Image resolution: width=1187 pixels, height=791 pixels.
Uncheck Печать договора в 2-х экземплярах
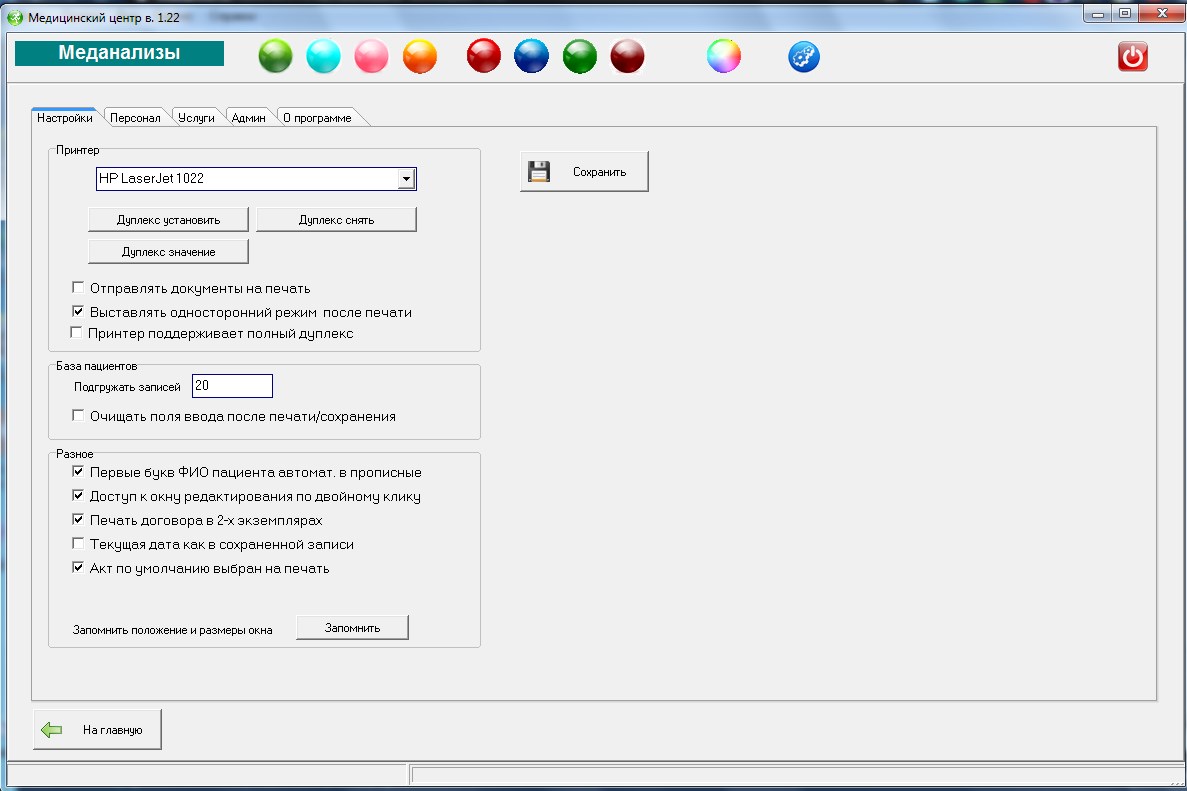pos(78,519)
